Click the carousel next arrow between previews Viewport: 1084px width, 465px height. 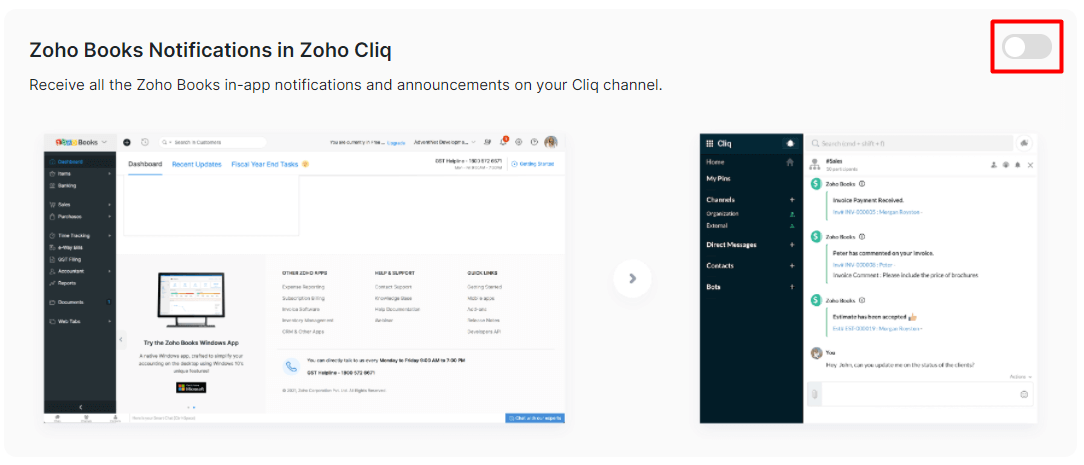(632, 278)
